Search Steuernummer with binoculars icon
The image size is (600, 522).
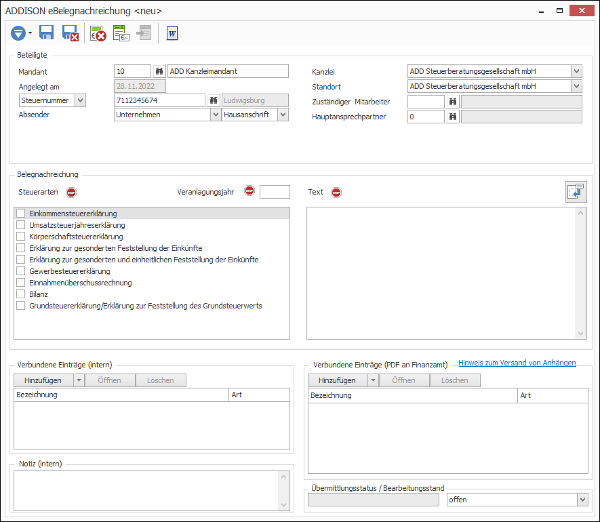click(x=213, y=100)
